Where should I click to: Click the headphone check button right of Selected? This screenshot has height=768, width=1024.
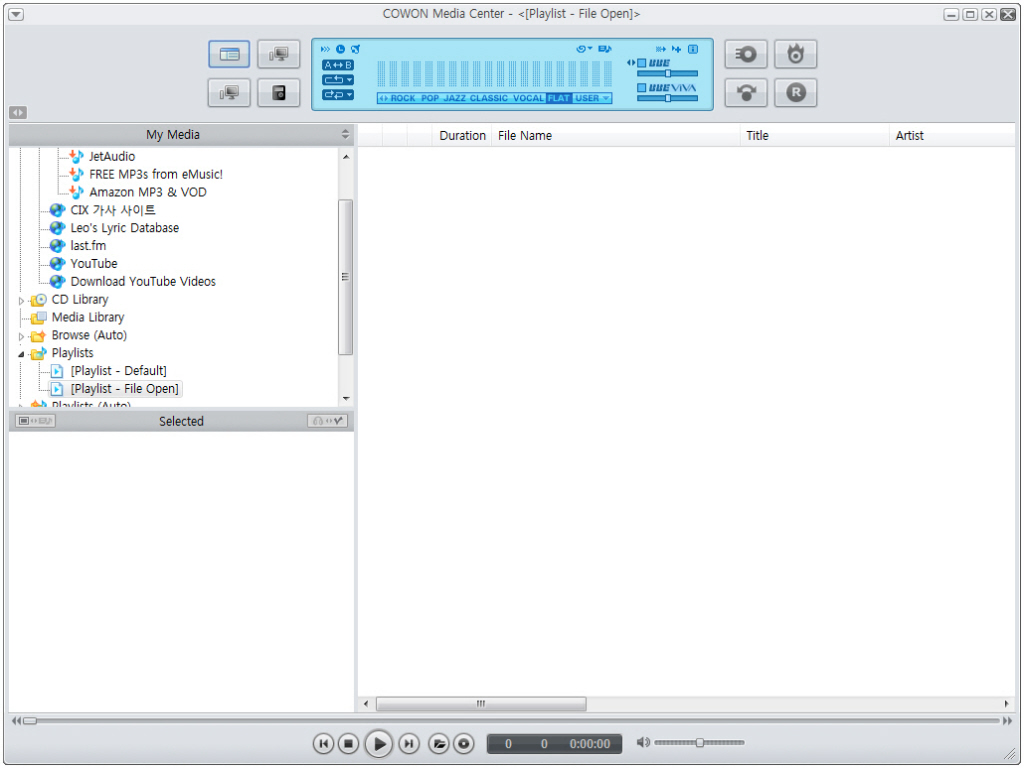pos(327,421)
